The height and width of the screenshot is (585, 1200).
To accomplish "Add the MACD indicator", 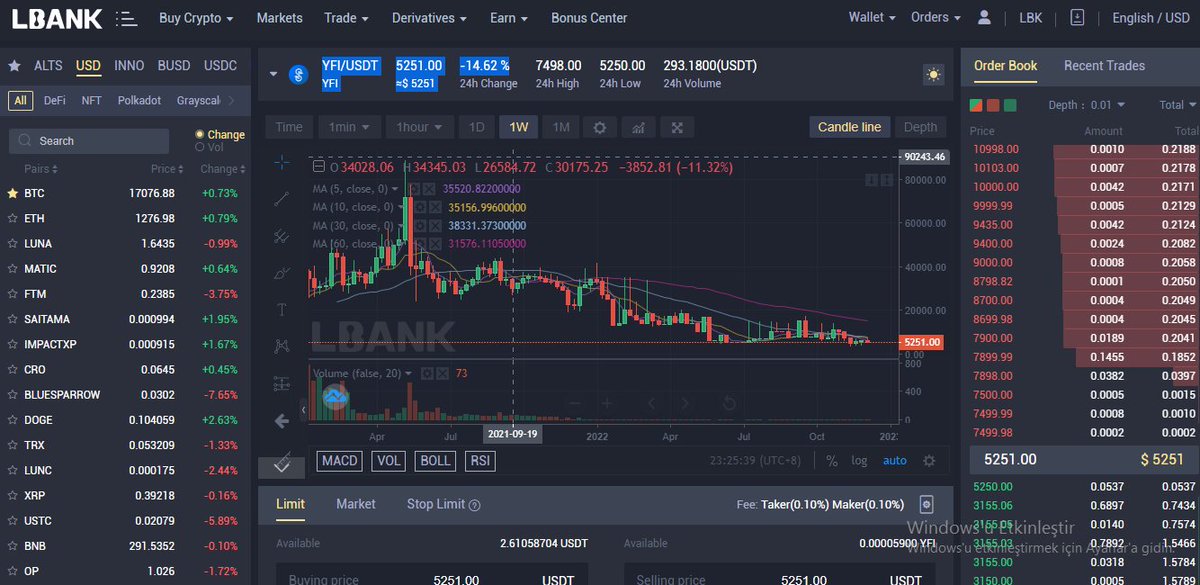I will pyautogui.click(x=339, y=461).
